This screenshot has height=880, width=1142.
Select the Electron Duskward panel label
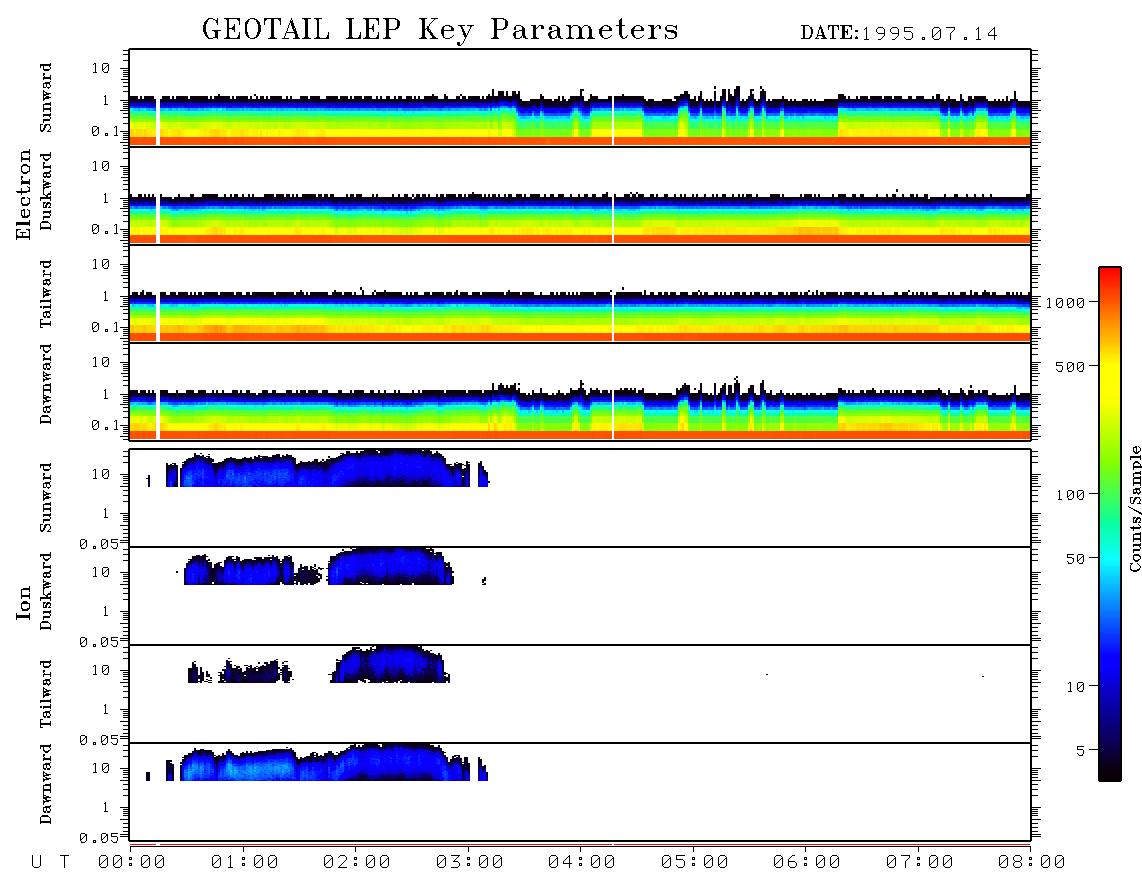point(46,191)
